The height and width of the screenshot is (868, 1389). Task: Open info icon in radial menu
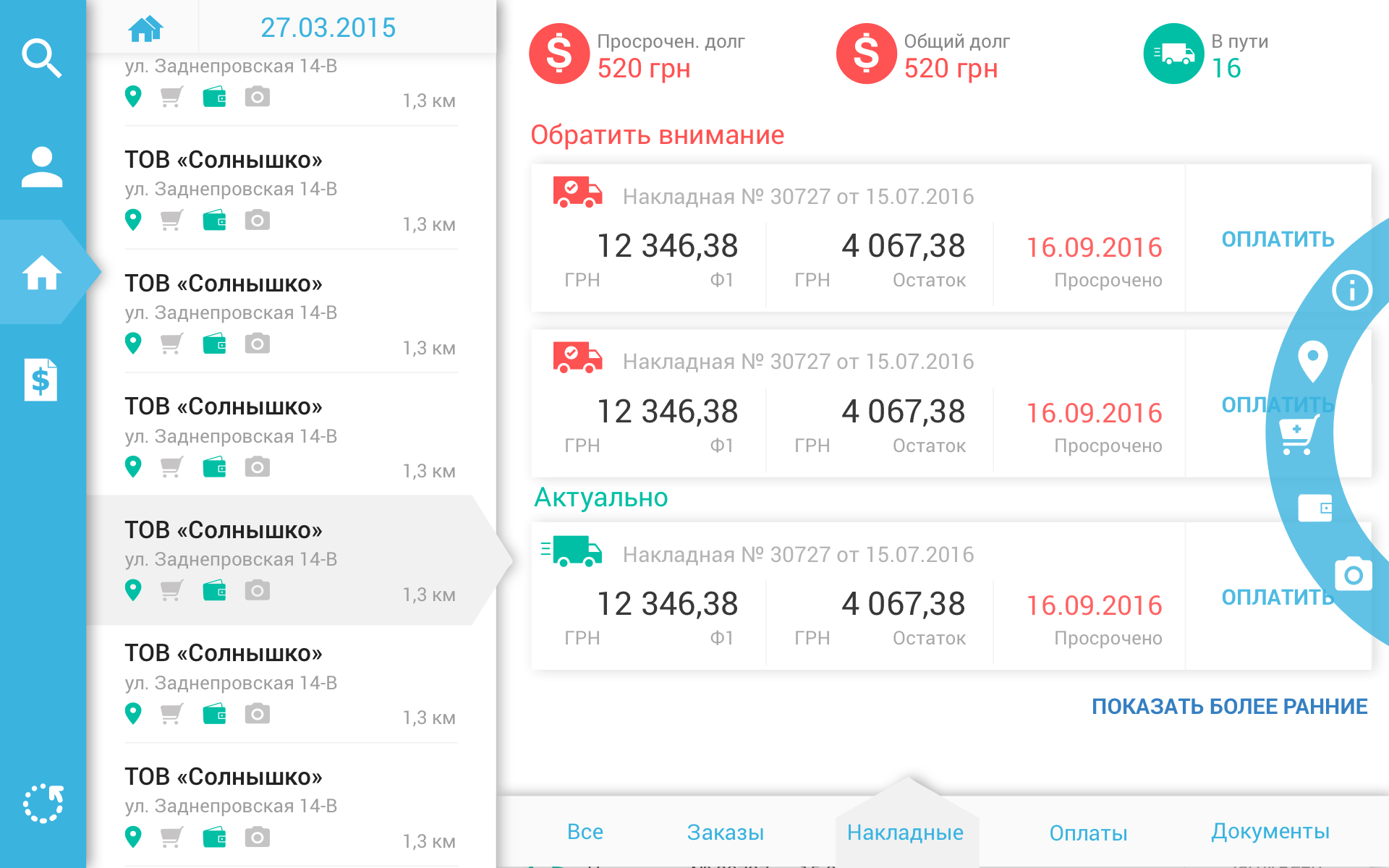[x=1351, y=291]
